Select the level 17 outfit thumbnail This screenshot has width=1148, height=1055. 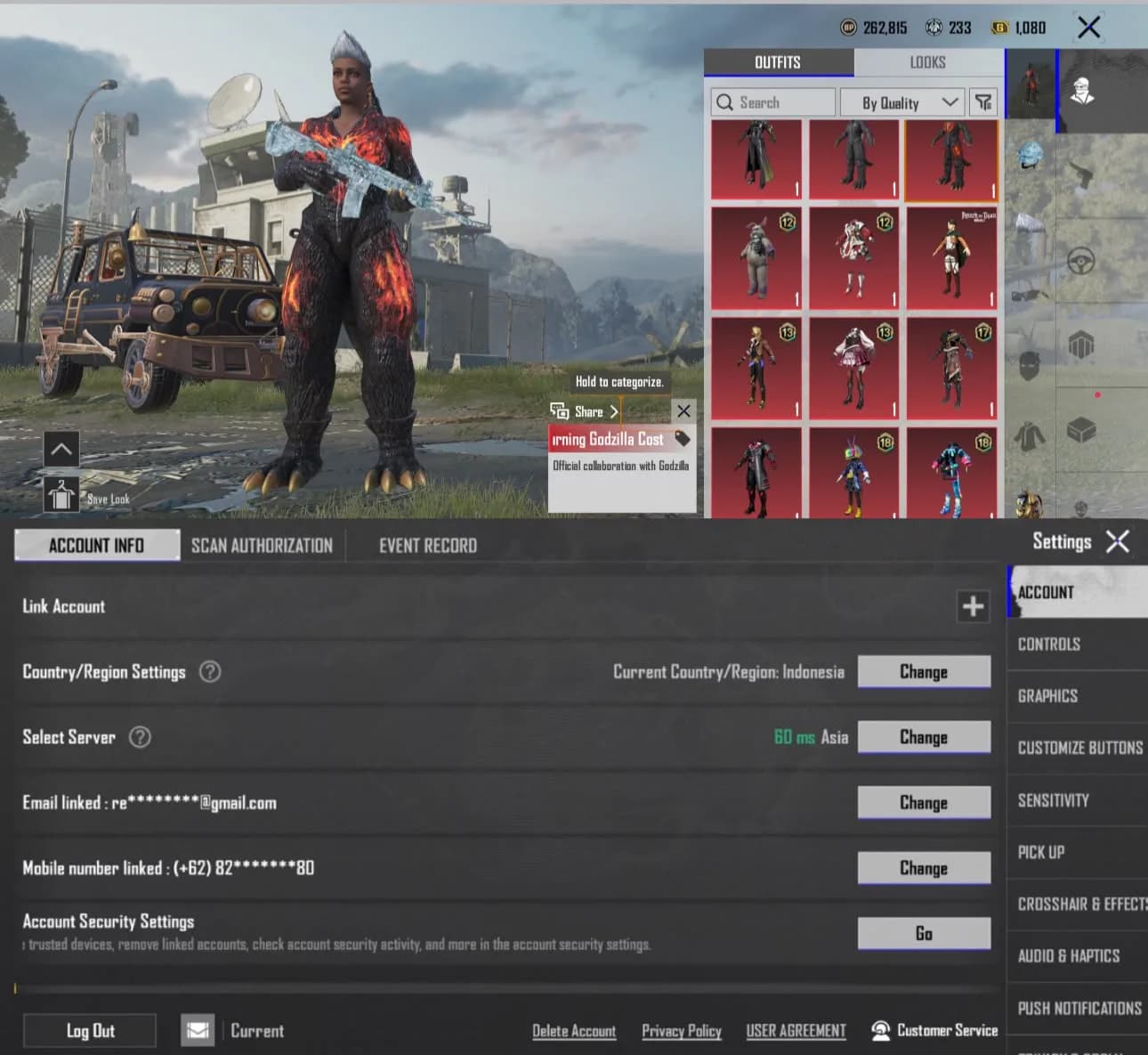(x=951, y=368)
